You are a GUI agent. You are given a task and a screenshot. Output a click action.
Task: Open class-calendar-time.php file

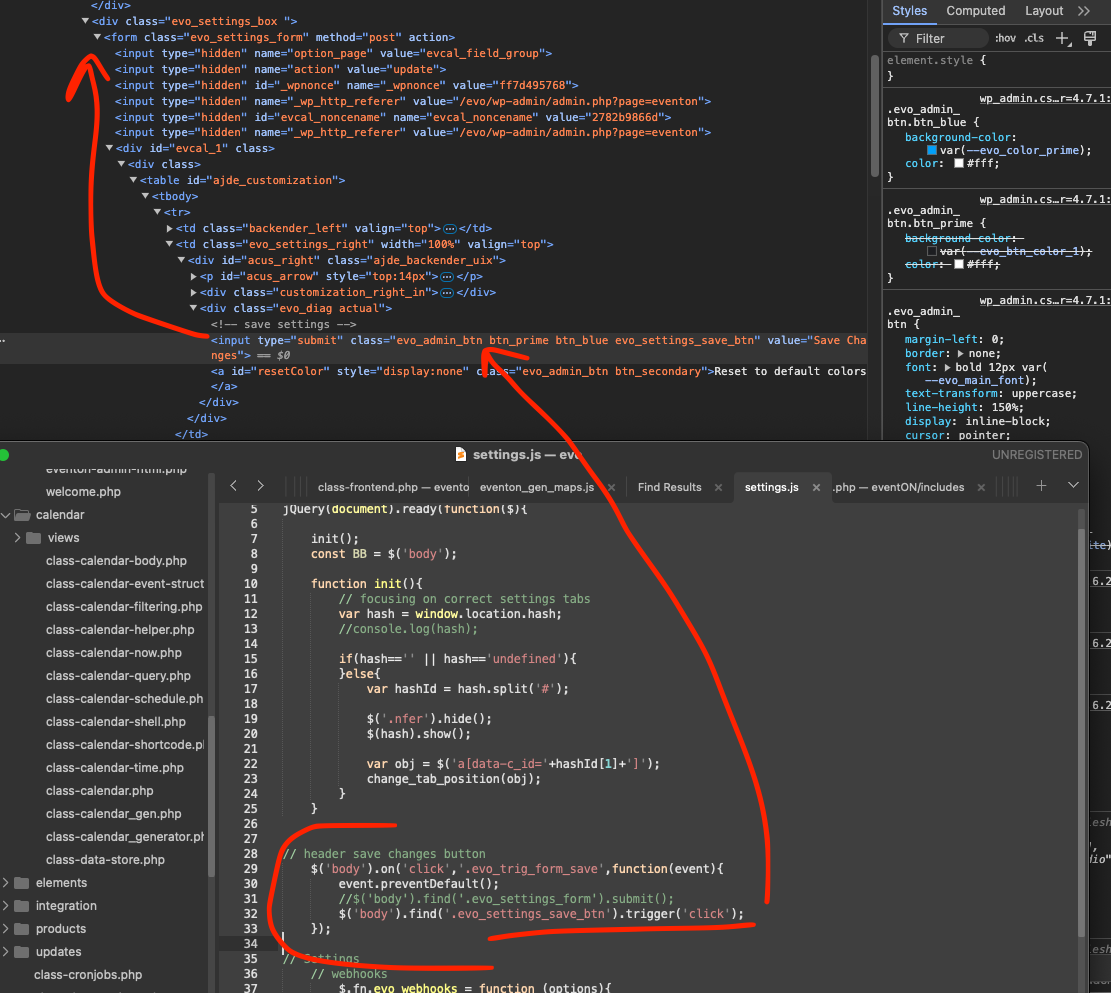pyautogui.click(x=115, y=768)
